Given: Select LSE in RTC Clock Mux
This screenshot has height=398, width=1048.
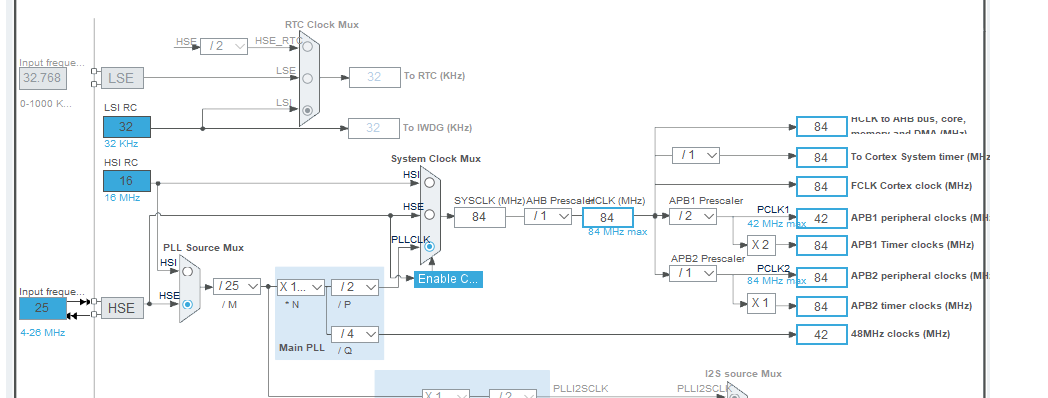Looking at the screenshot, I should [307, 78].
